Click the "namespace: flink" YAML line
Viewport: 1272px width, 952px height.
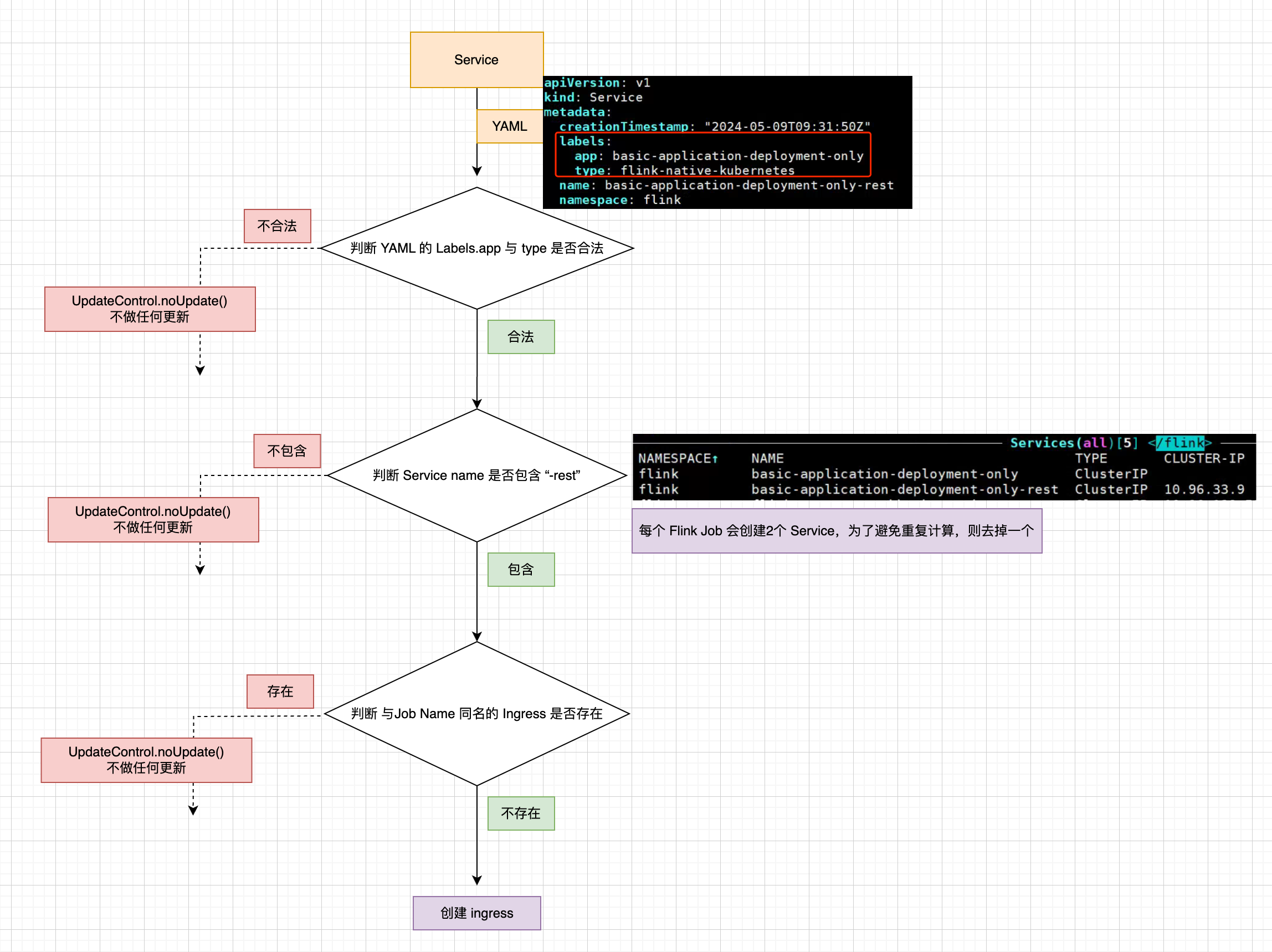620,199
